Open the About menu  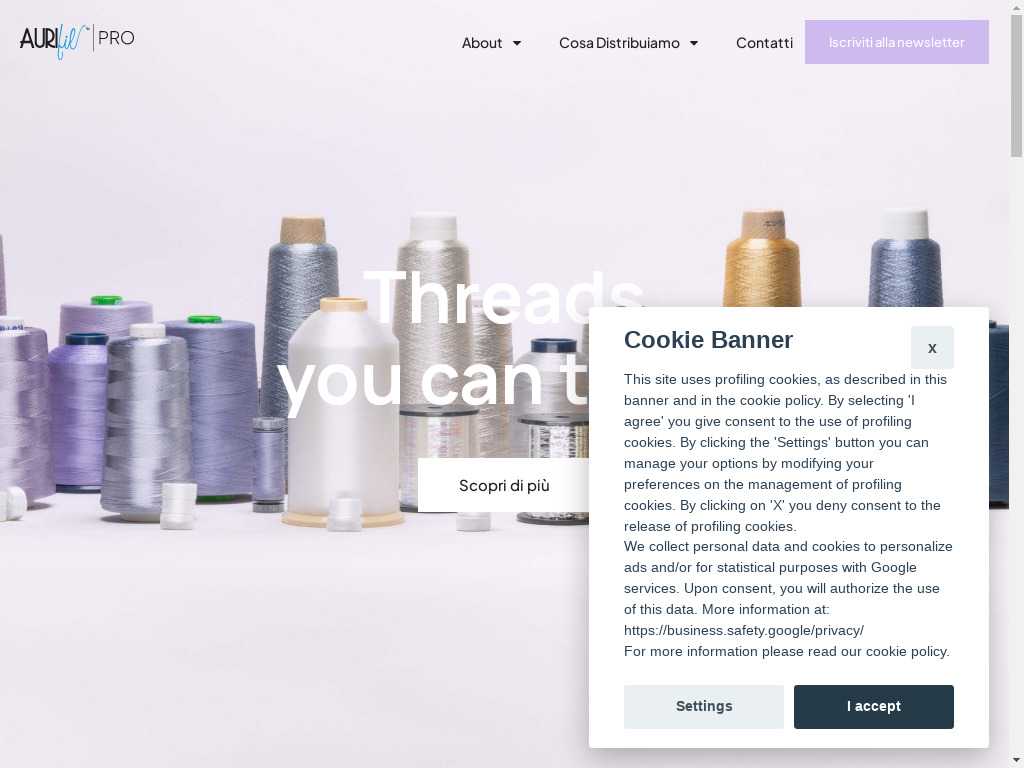482,43
